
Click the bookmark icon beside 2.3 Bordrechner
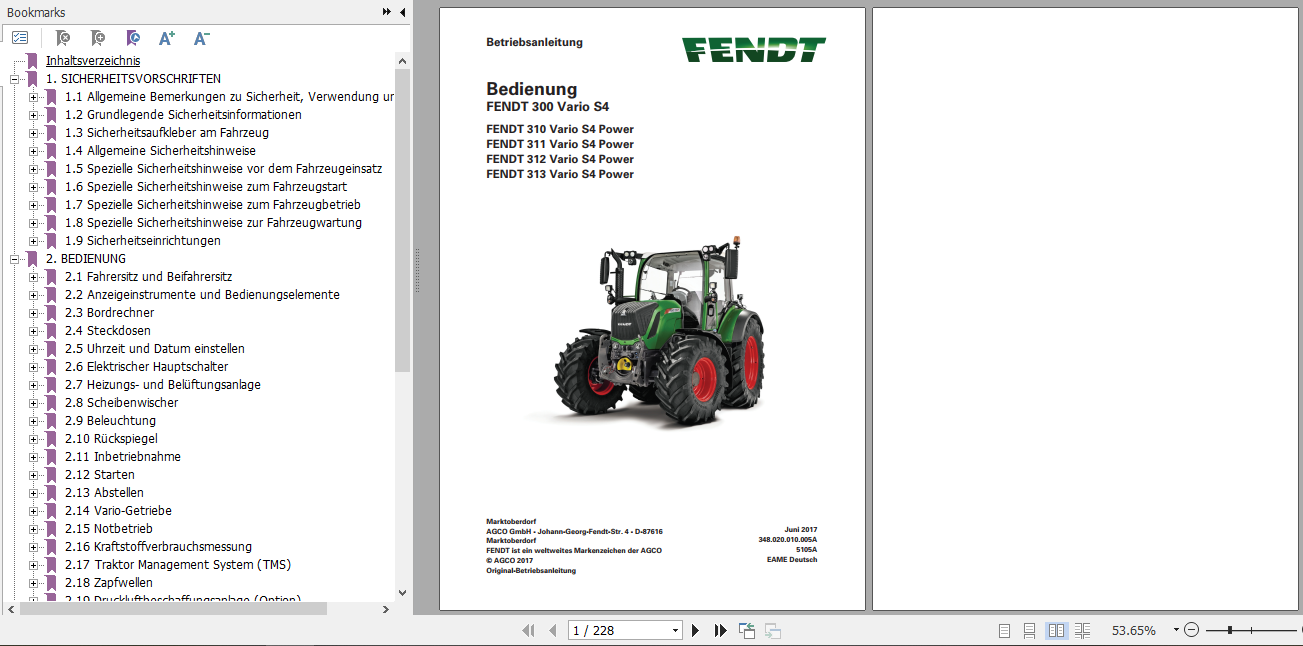pos(51,312)
